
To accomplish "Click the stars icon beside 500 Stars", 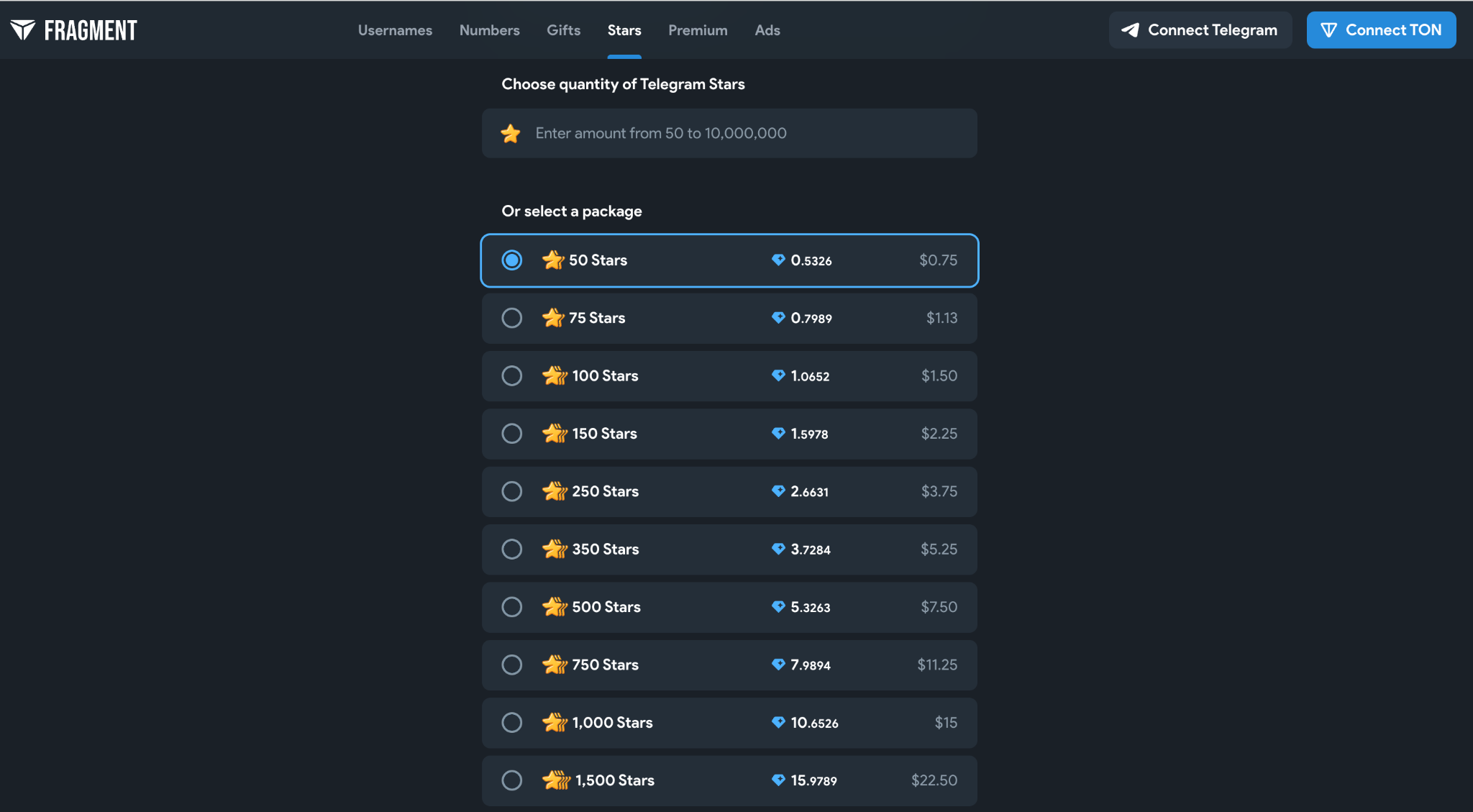I will (555, 606).
